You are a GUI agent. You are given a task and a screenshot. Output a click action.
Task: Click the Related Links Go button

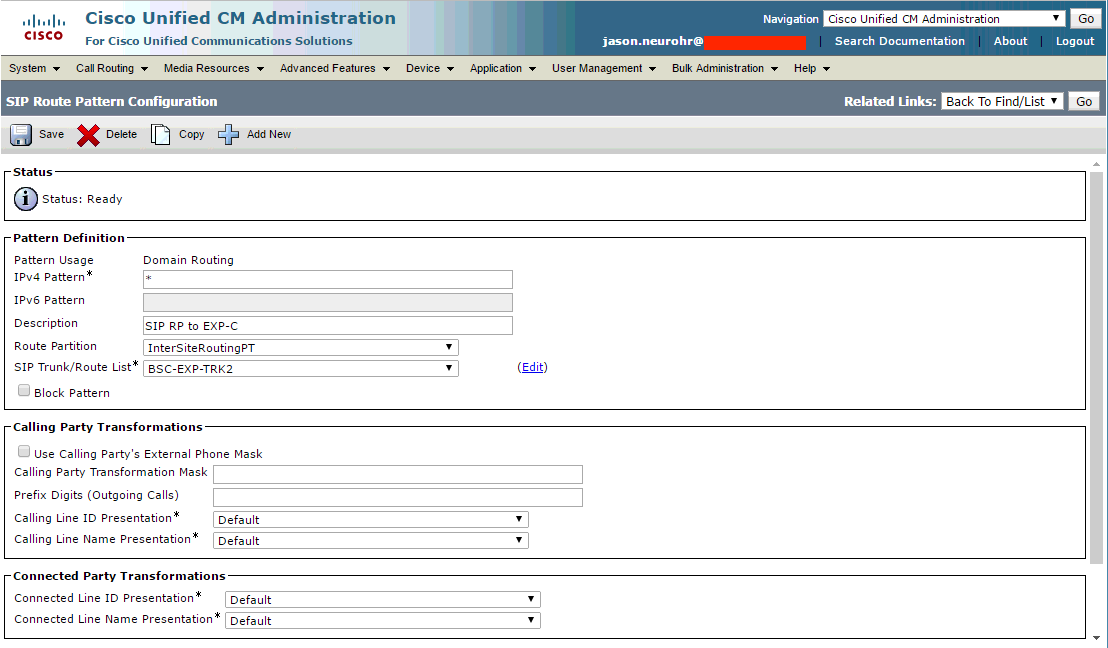point(1084,102)
